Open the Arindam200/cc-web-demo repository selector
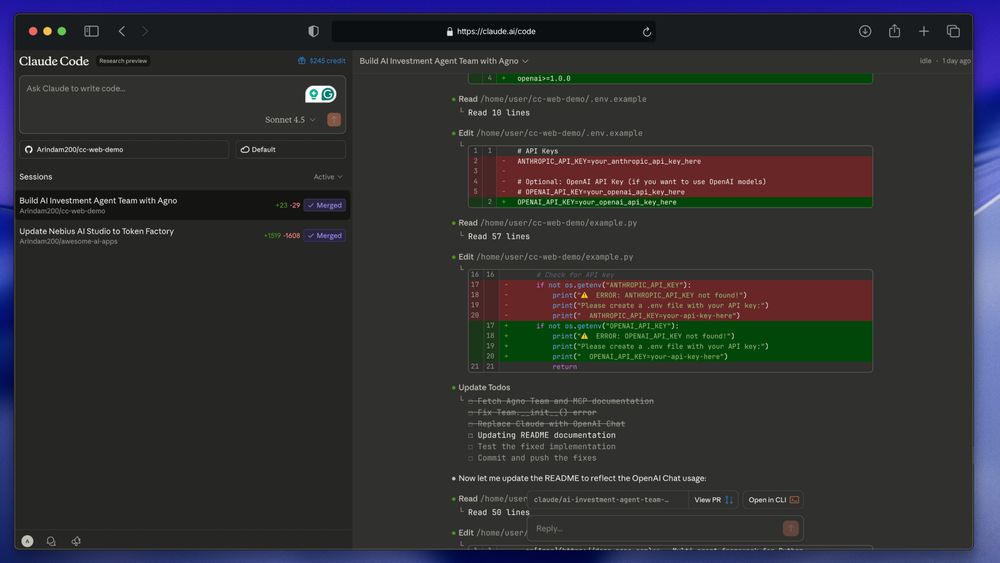Image resolution: width=1000 pixels, height=563 pixels. click(x=124, y=149)
